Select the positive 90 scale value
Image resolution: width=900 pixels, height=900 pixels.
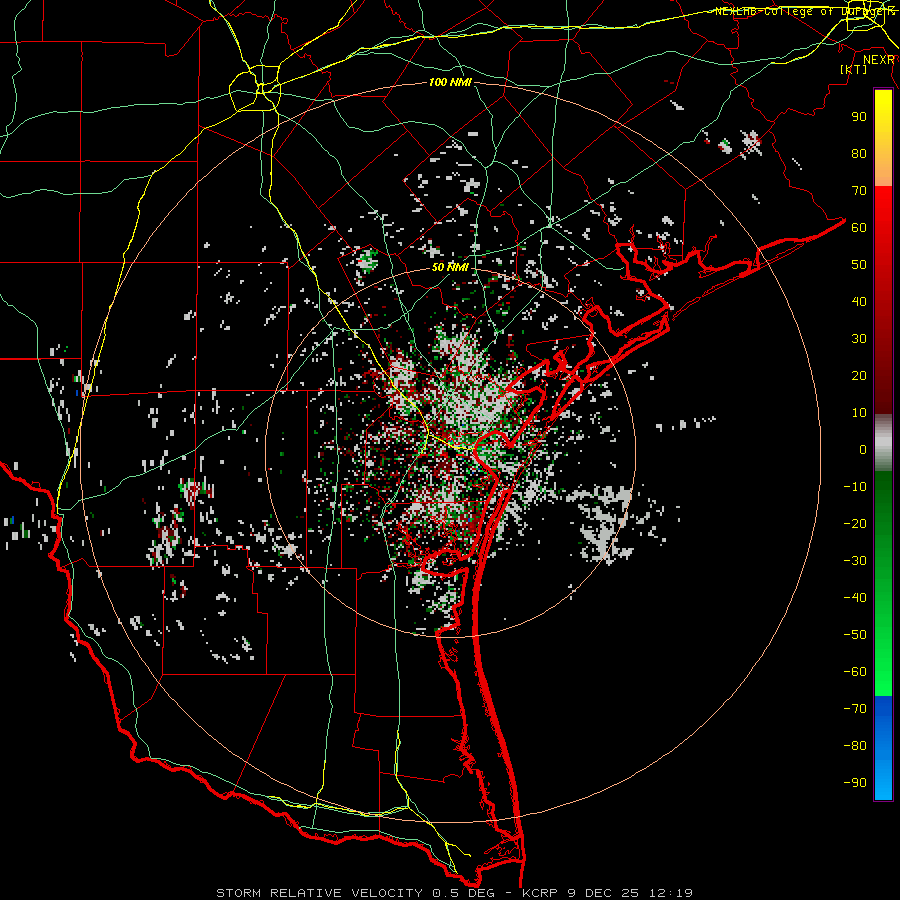click(x=859, y=117)
